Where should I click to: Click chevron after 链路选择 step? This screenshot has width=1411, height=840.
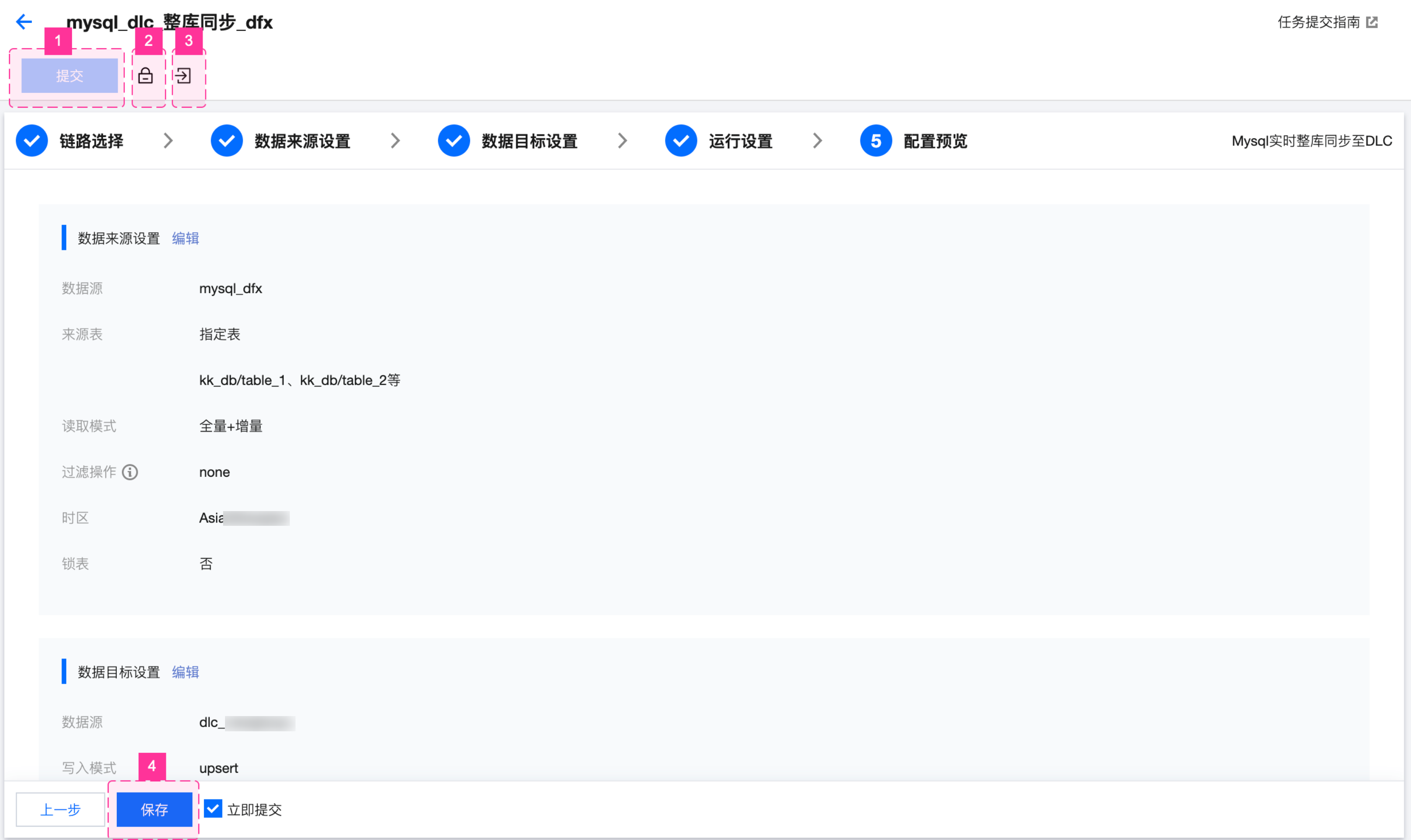coord(168,141)
